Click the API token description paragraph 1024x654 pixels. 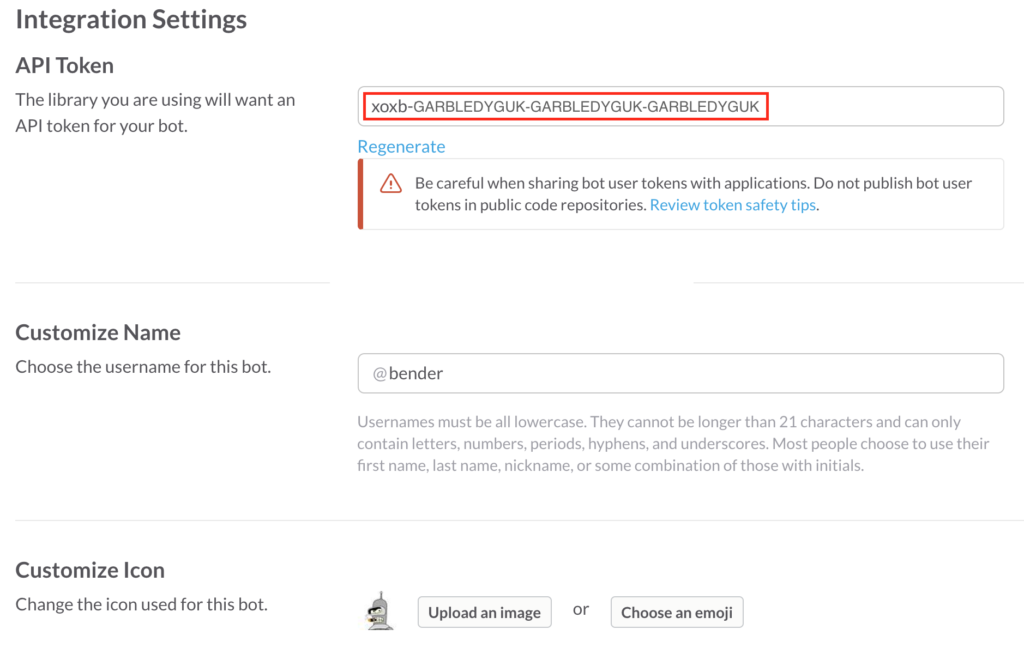pyautogui.click(x=155, y=113)
